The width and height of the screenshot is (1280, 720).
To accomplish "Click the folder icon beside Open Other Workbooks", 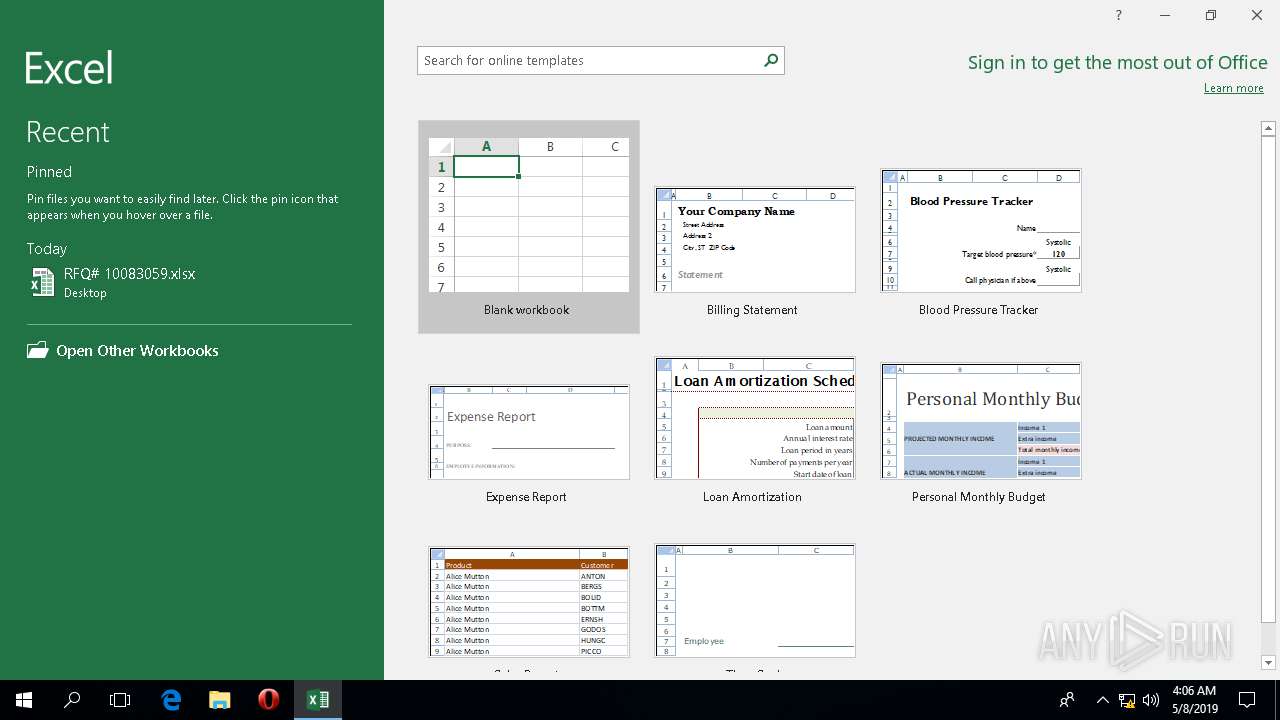I will [x=37, y=350].
